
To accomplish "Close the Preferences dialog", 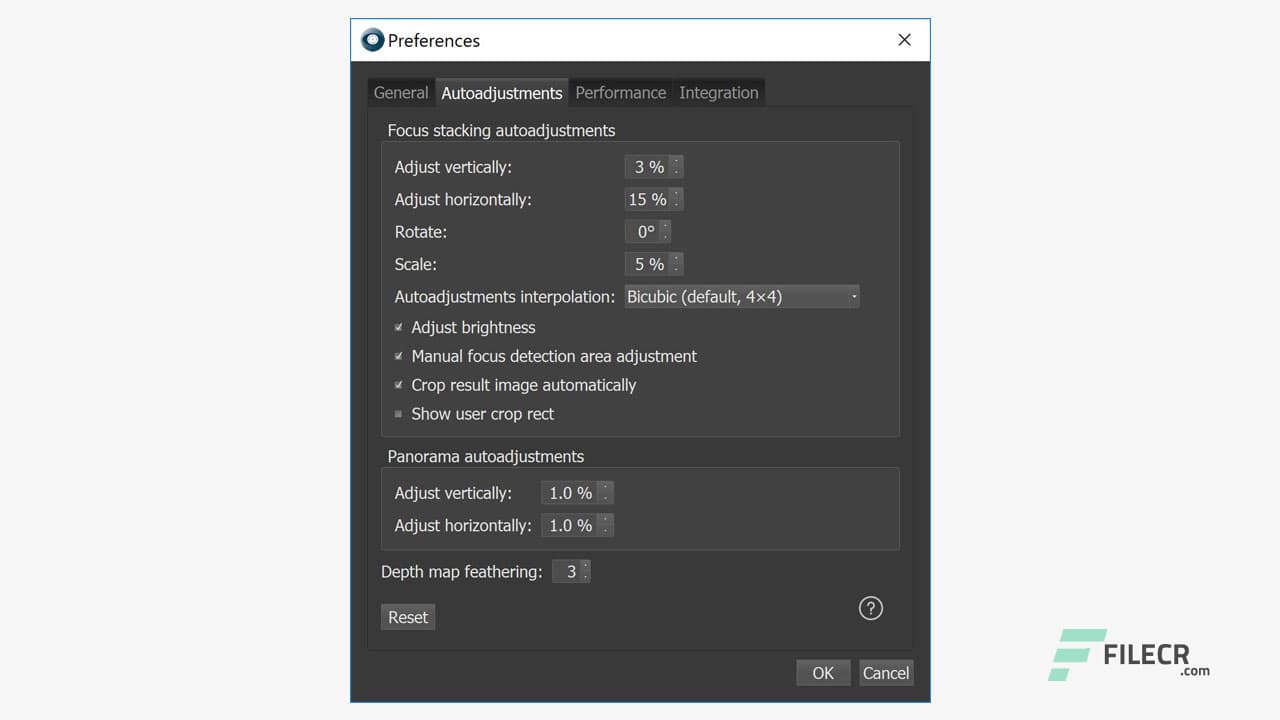I will (904, 40).
